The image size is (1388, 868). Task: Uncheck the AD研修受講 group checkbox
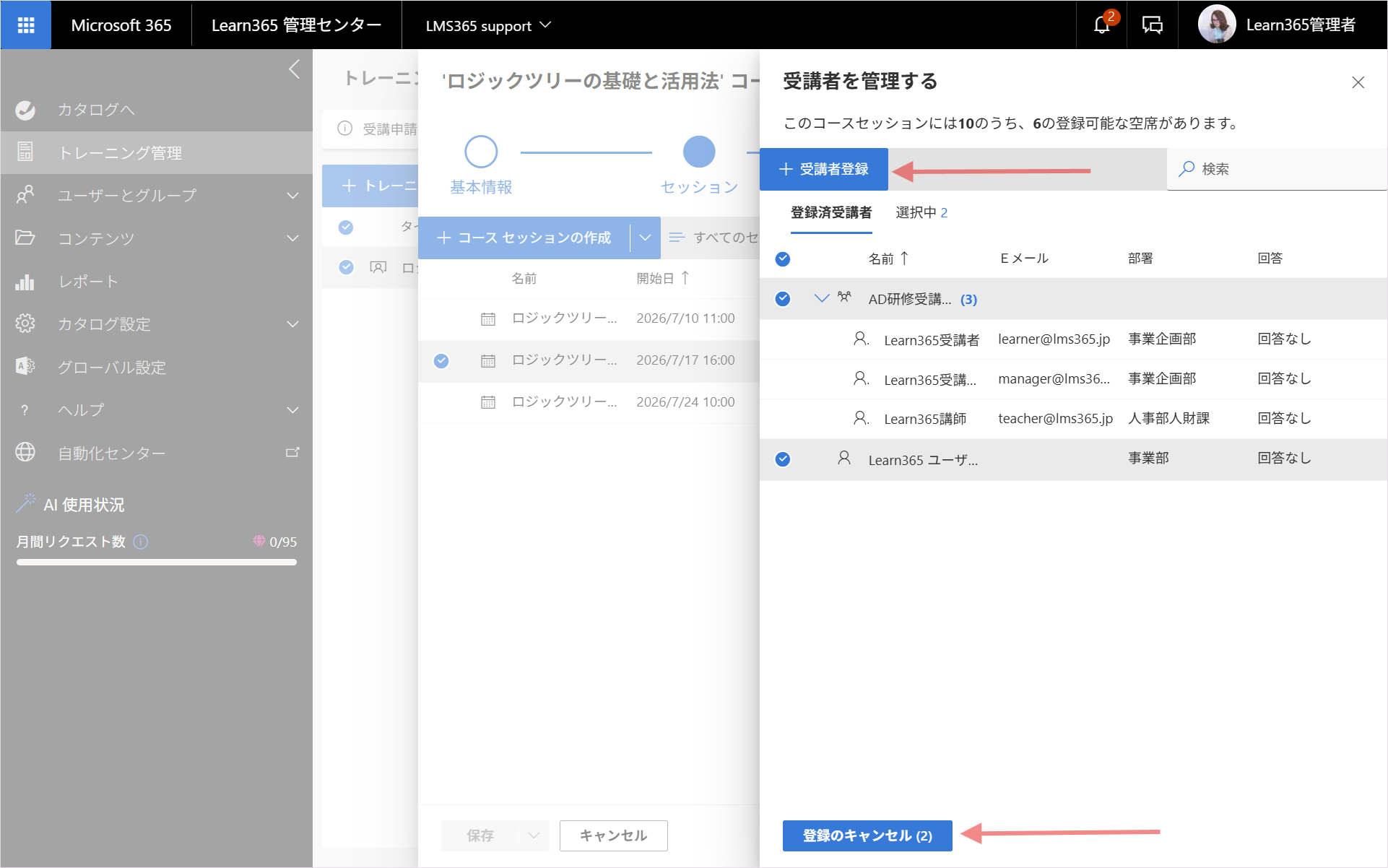[783, 299]
